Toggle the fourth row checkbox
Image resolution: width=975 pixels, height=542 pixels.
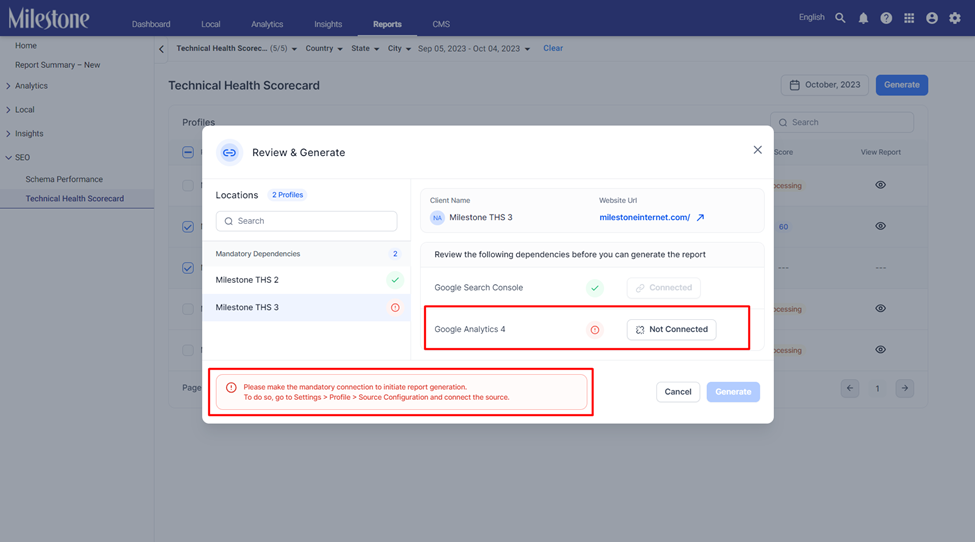188,309
